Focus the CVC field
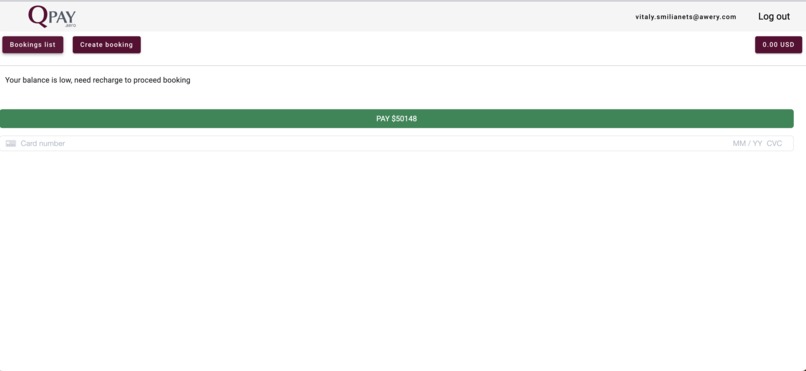The width and height of the screenshot is (806, 371). click(x=774, y=143)
